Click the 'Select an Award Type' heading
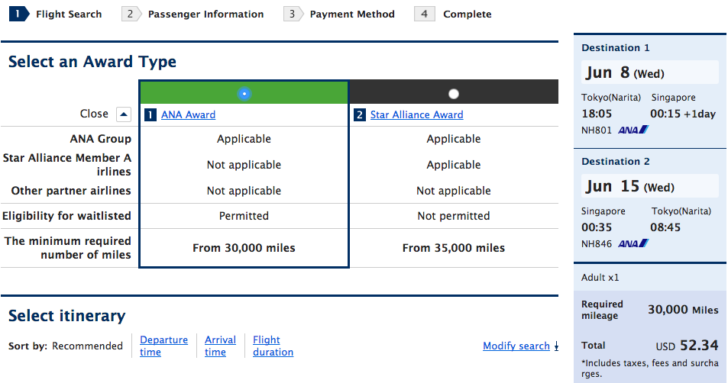Screen dimensions: 728x383 pyautogui.click(x=92, y=61)
